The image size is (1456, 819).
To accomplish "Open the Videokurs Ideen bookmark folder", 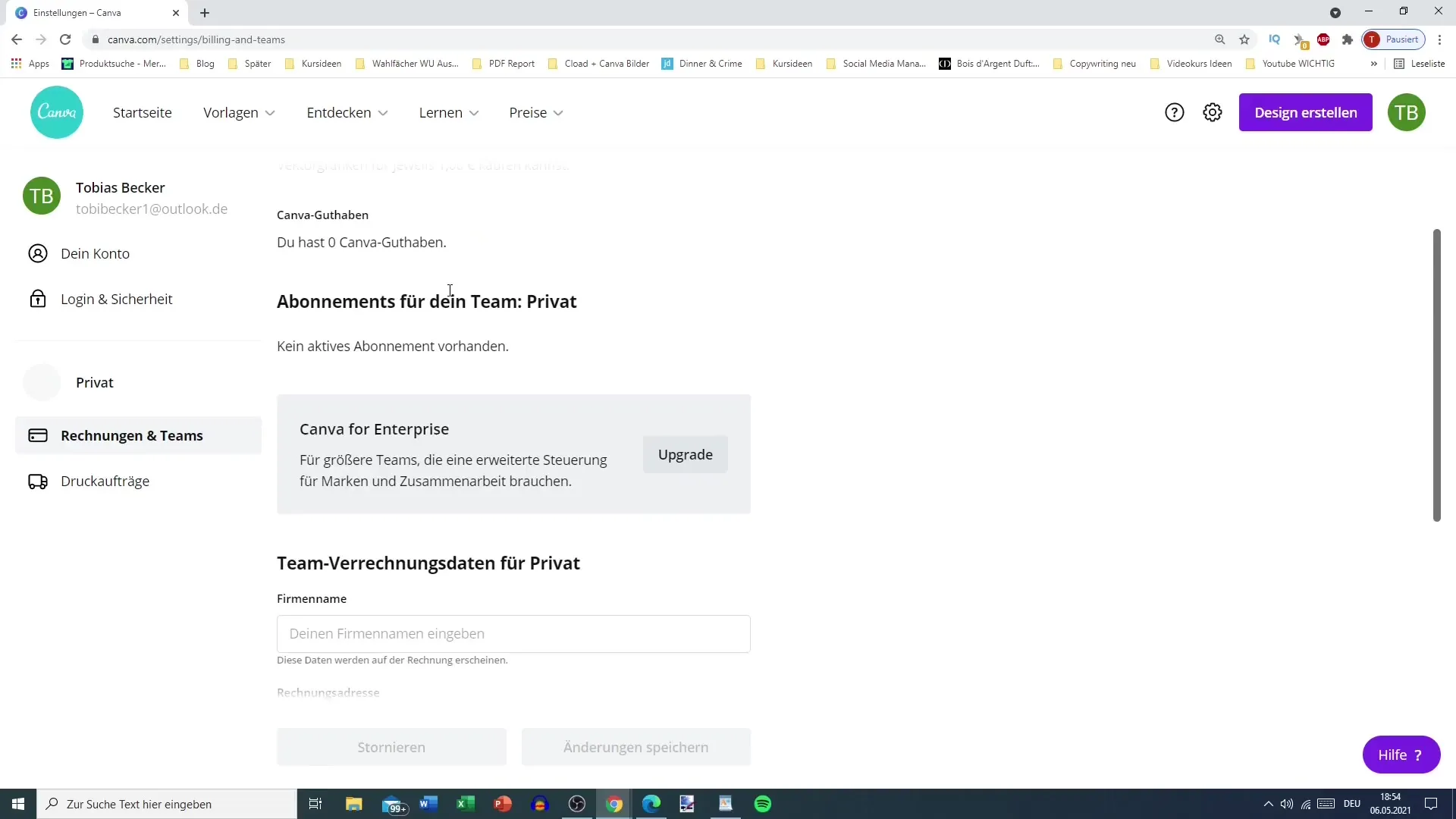I will coord(1191,64).
